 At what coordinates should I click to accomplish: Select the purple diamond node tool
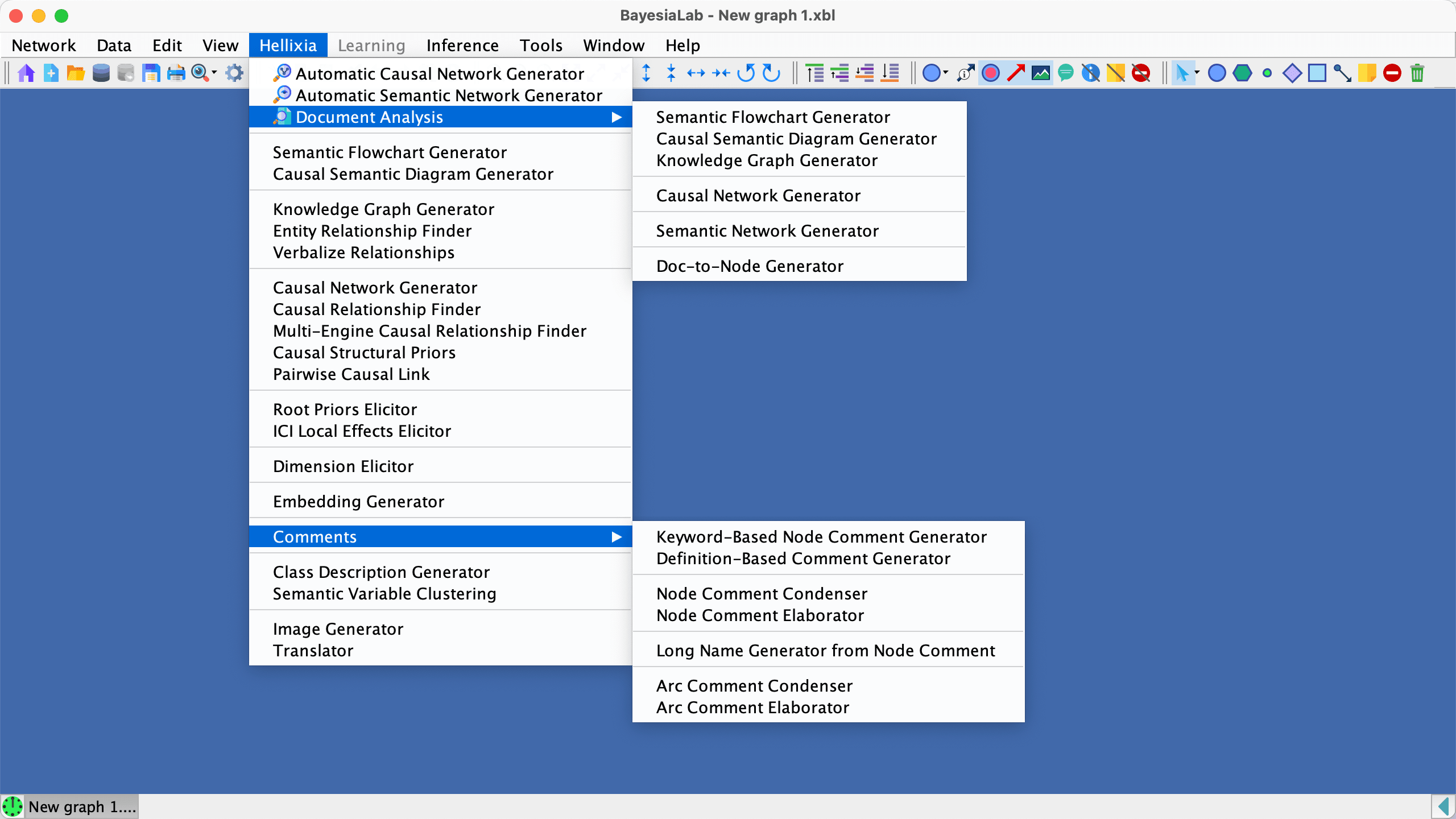1292,73
